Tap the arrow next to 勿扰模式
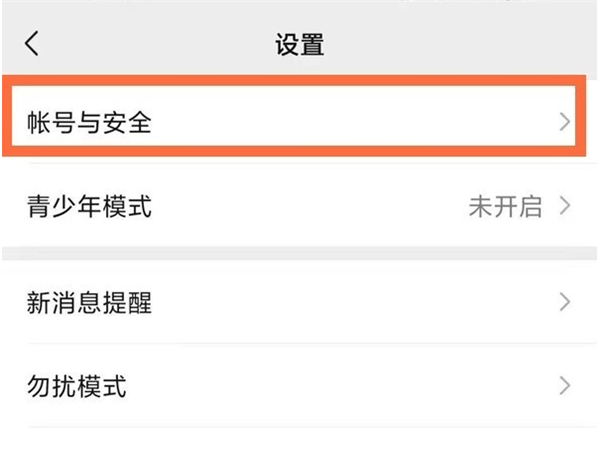600x450 pixels. click(x=565, y=386)
